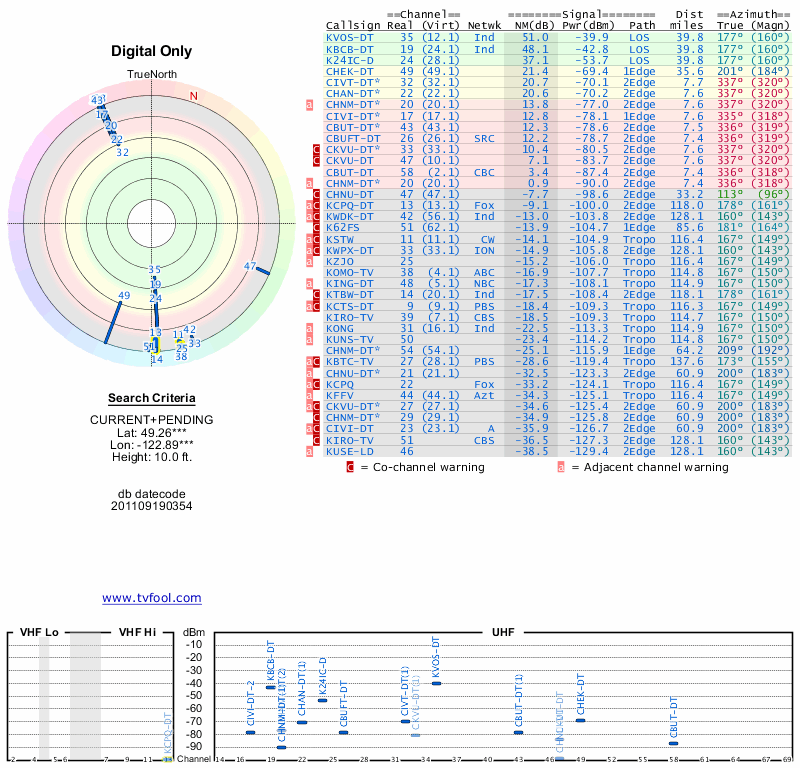Click the Digital Only title
The width and height of the screenshot is (800, 768).
pyautogui.click(x=152, y=51)
